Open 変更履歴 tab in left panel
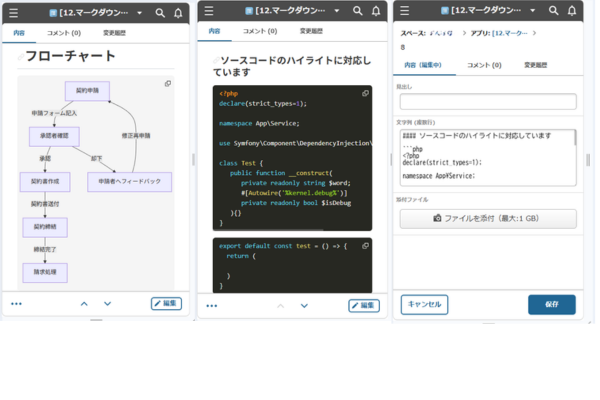The image size is (600, 400). pyautogui.click(x=114, y=33)
